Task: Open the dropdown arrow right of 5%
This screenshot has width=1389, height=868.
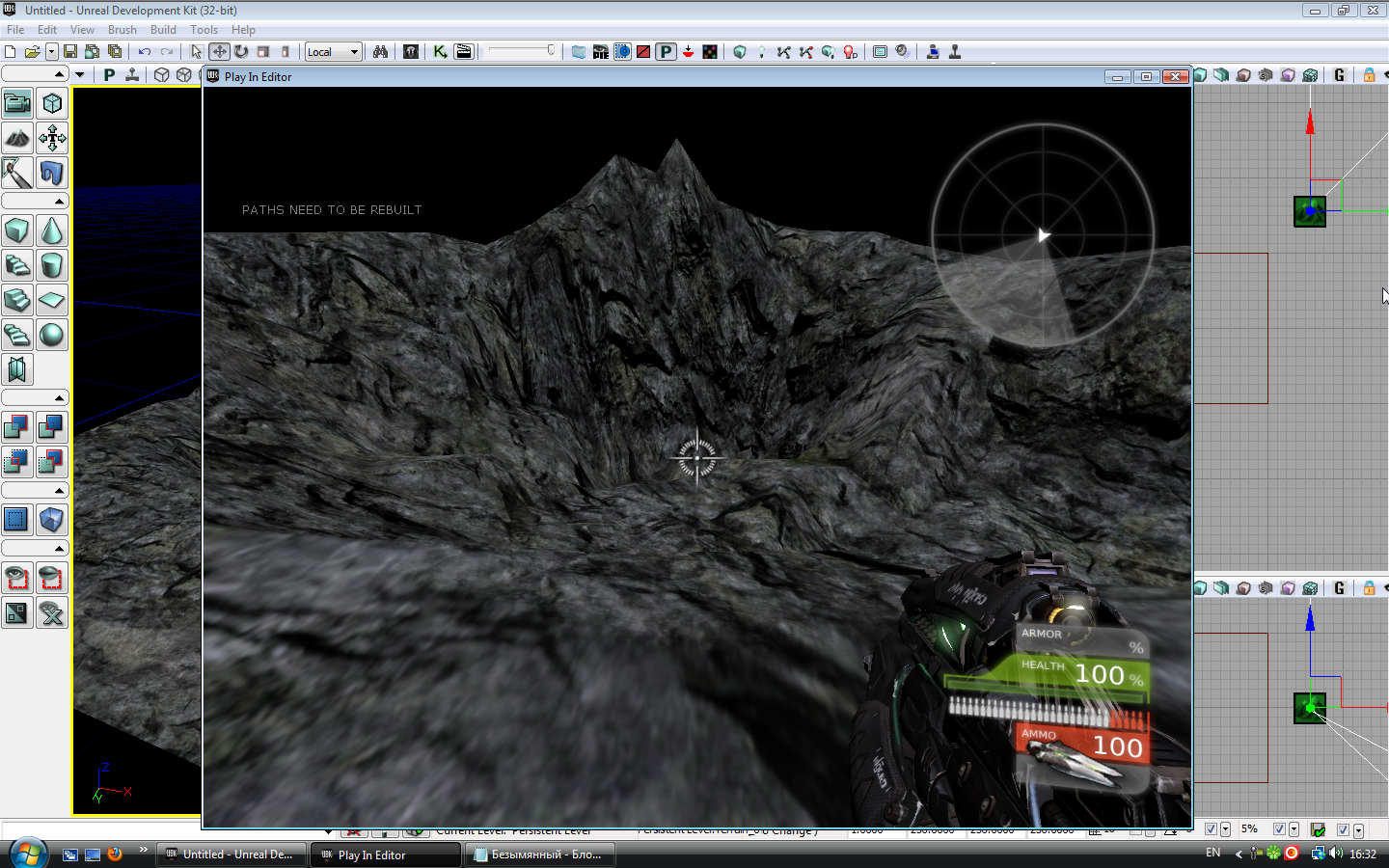Action: (x=1294, y=829)
